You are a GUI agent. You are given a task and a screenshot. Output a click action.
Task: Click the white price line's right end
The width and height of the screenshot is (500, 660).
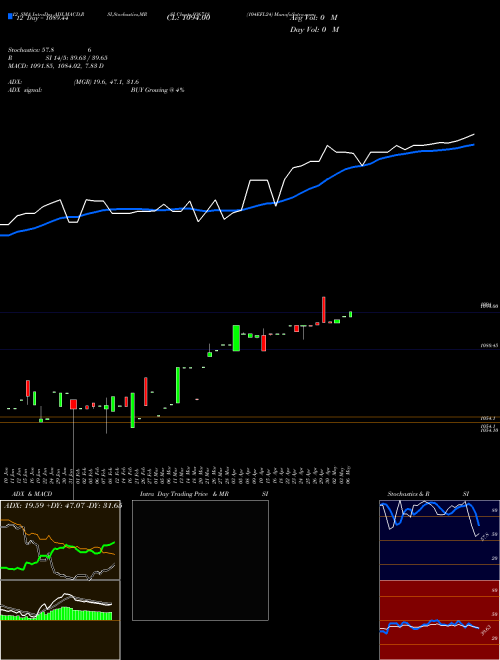click(474, 135)
